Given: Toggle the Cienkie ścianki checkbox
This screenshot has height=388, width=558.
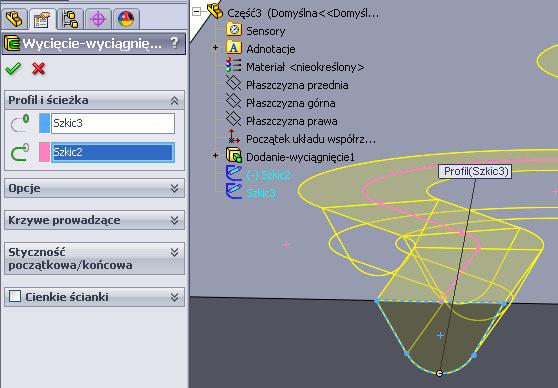Looking at the screenshot, I should pyautogui.click(x=15, y=296).
